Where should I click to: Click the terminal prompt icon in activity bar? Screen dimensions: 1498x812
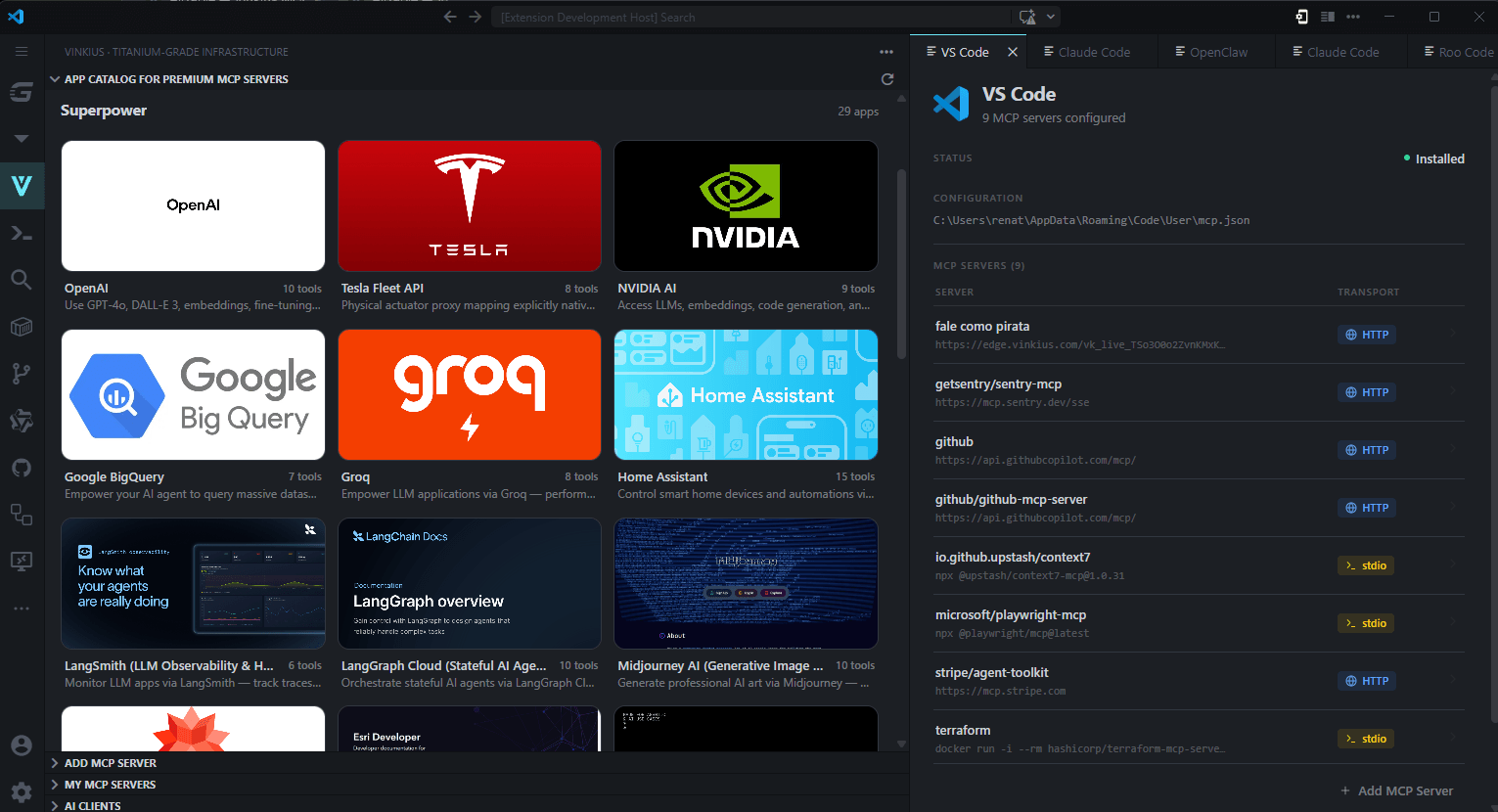[22, 233]
